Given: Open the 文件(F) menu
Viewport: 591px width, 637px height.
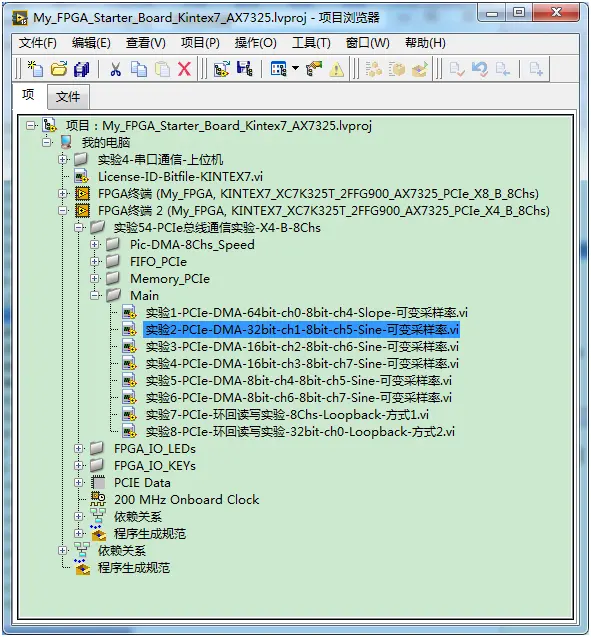Looking at the screenshot, I should point(38,43).
